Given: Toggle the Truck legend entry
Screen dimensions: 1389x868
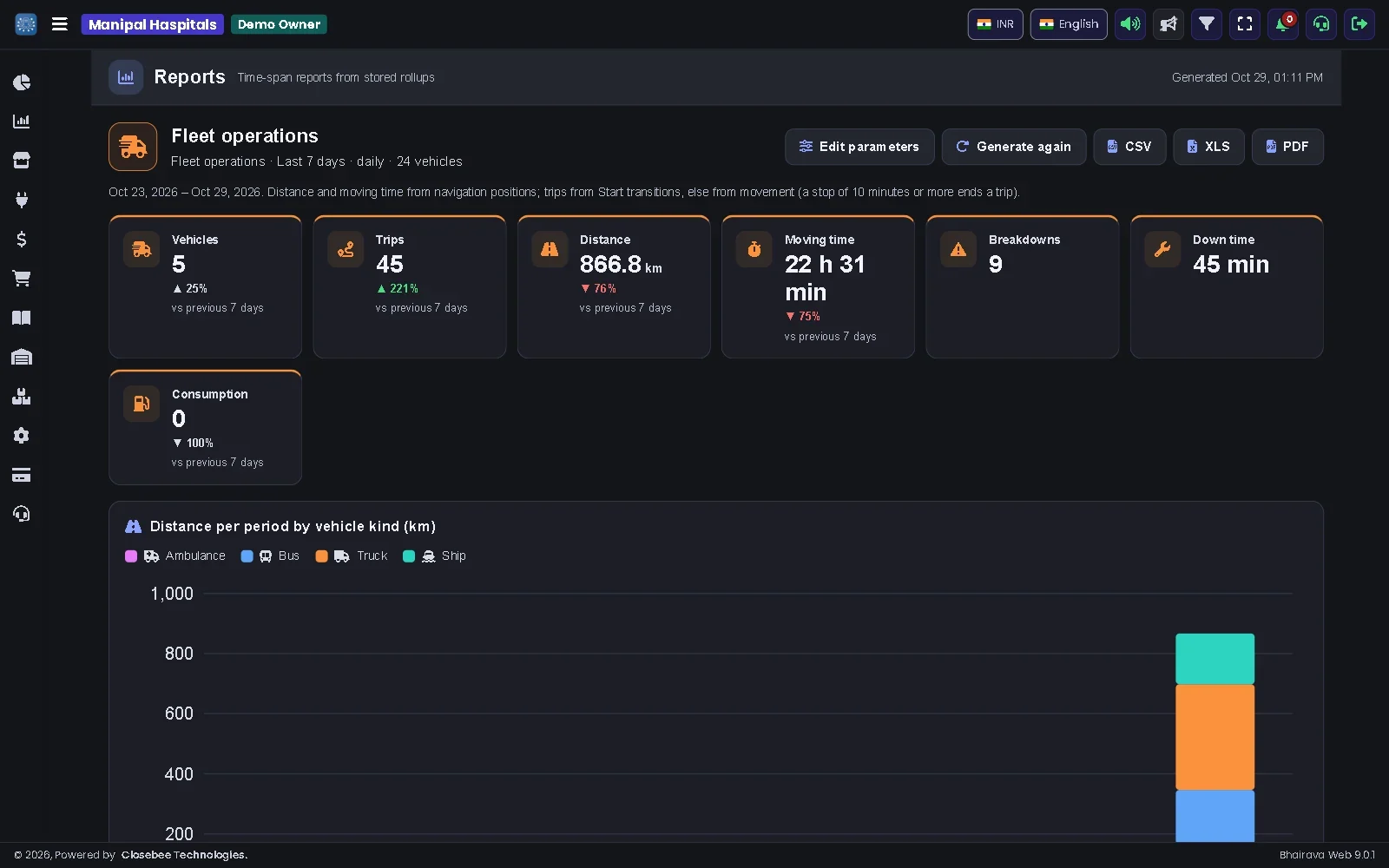Looking at the screenshot, I should (x=352, y=556).
